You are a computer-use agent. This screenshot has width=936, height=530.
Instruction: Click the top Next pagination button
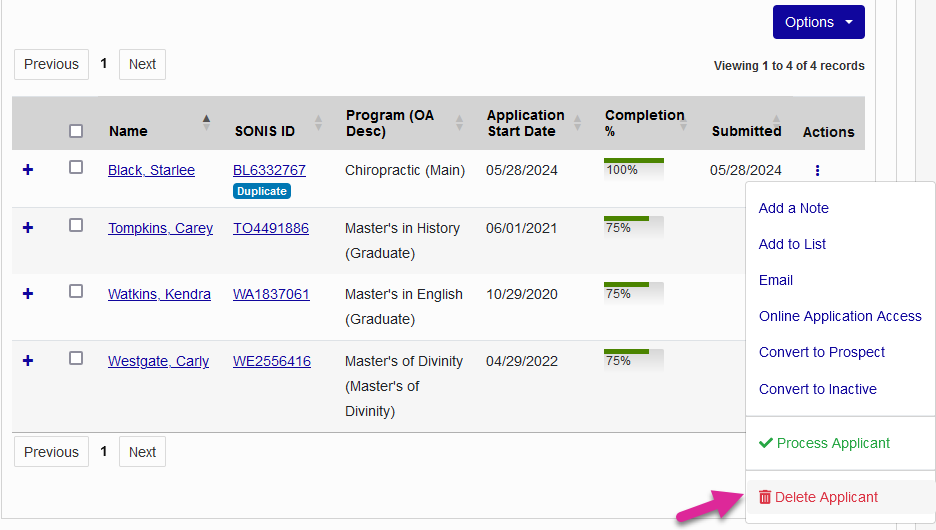pyautogui.click(x=142, y=64)
